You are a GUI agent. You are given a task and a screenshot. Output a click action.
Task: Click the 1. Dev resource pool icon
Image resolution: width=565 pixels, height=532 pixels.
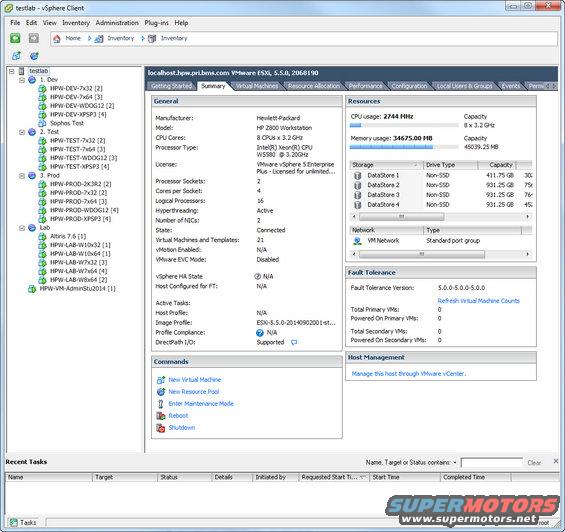coord(32,80)
